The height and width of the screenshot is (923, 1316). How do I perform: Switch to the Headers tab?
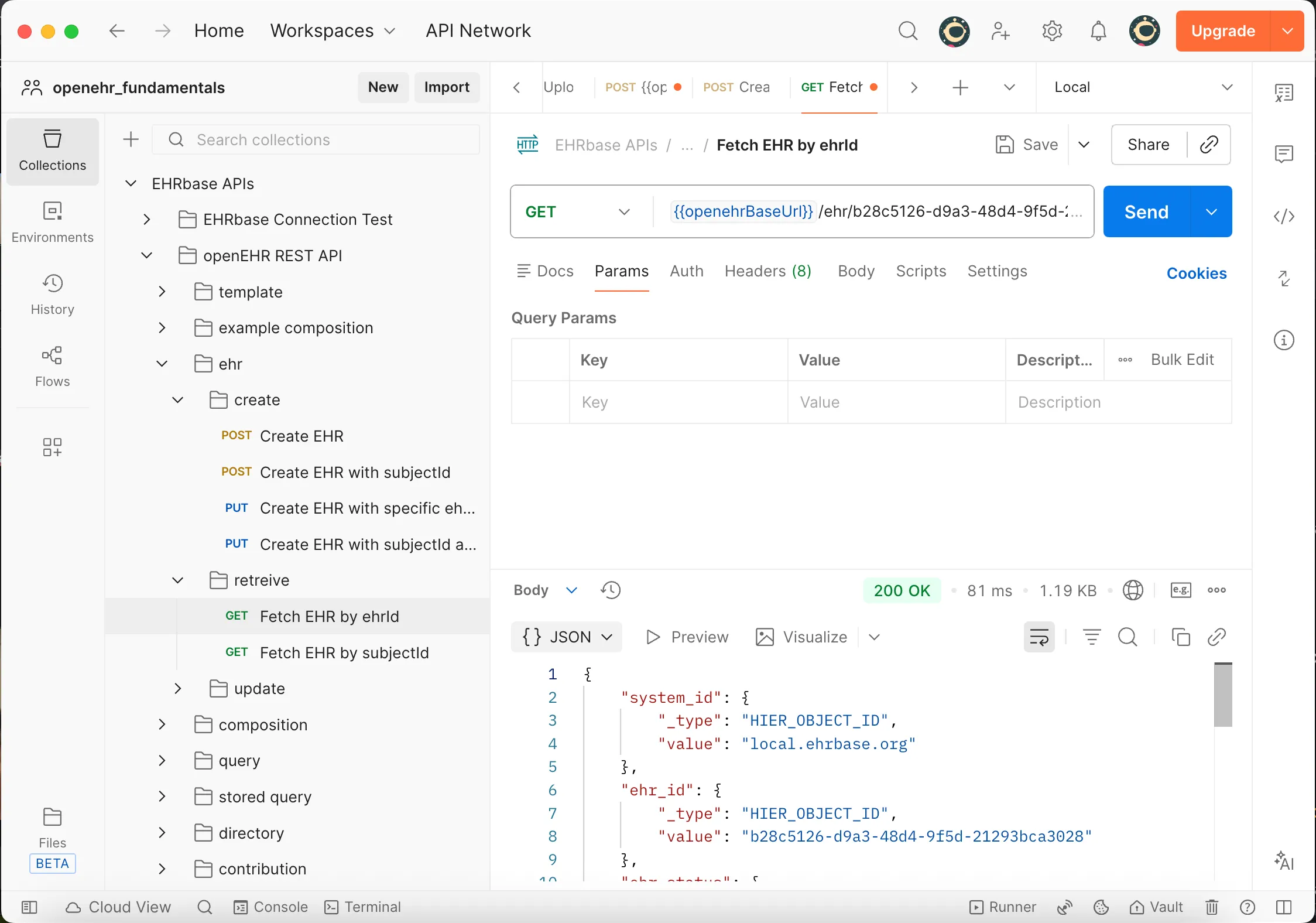[x=767, y=271]
